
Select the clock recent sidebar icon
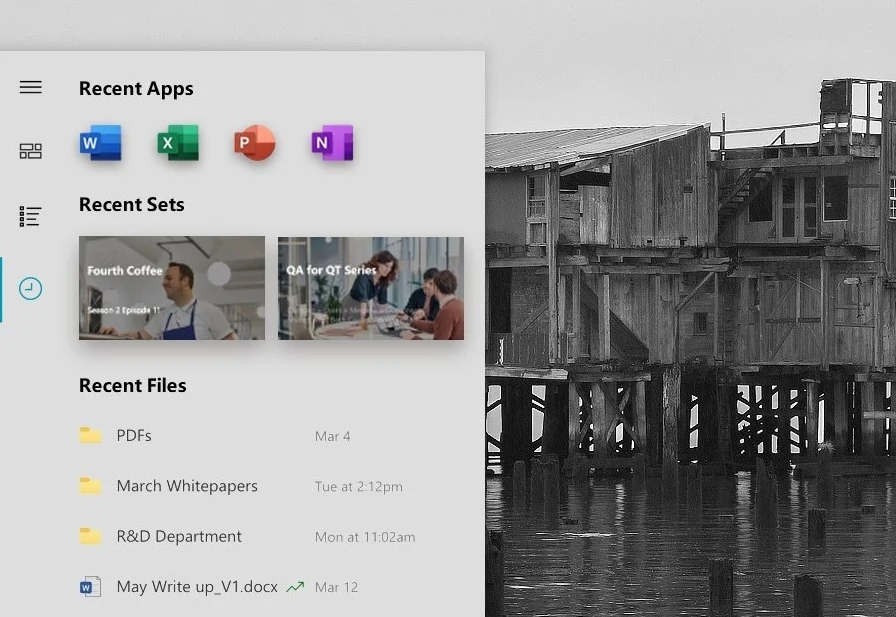coord(30,289)
